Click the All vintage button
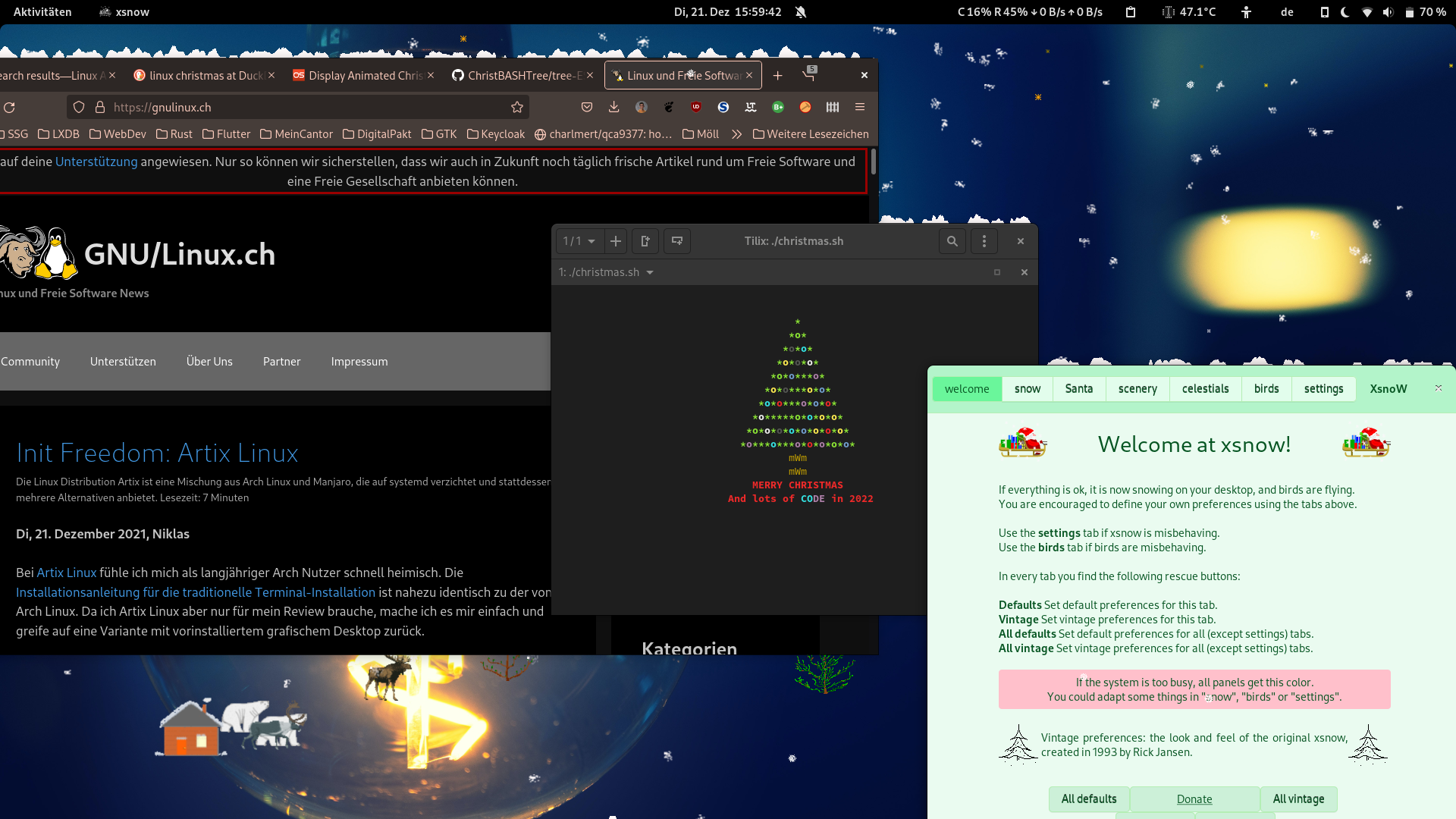The image size is (1456, 819). pos(1298,799)
